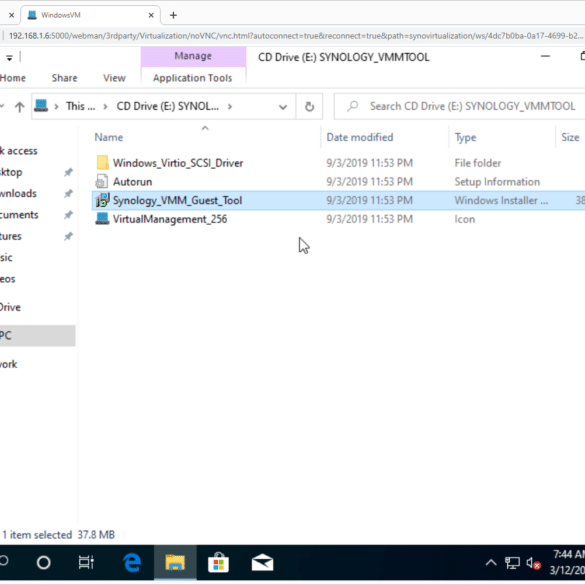
Task: Sort files by Size column
Action: (570, 137)
